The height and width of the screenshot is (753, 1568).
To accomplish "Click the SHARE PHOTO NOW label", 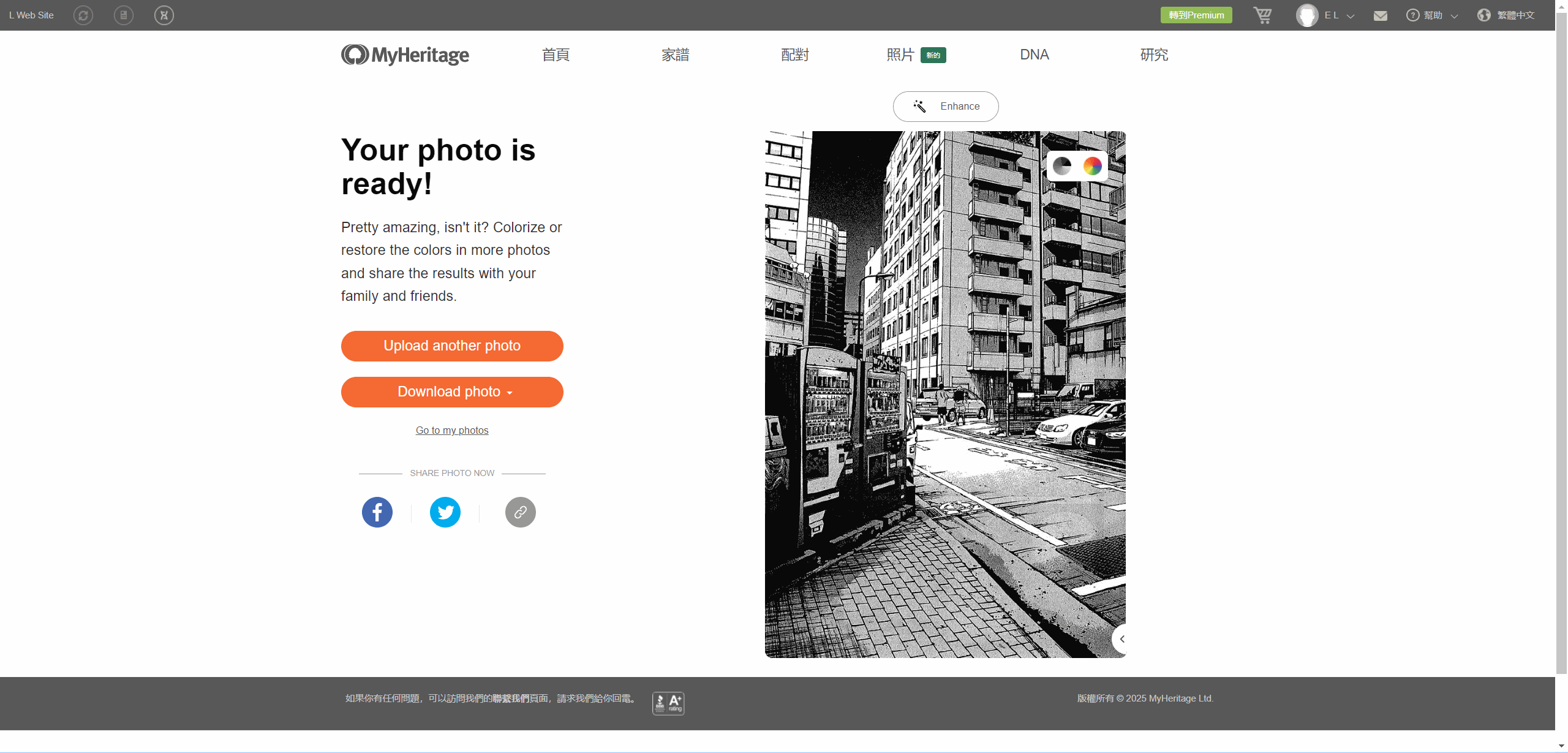I will click(x=452, y=474).
